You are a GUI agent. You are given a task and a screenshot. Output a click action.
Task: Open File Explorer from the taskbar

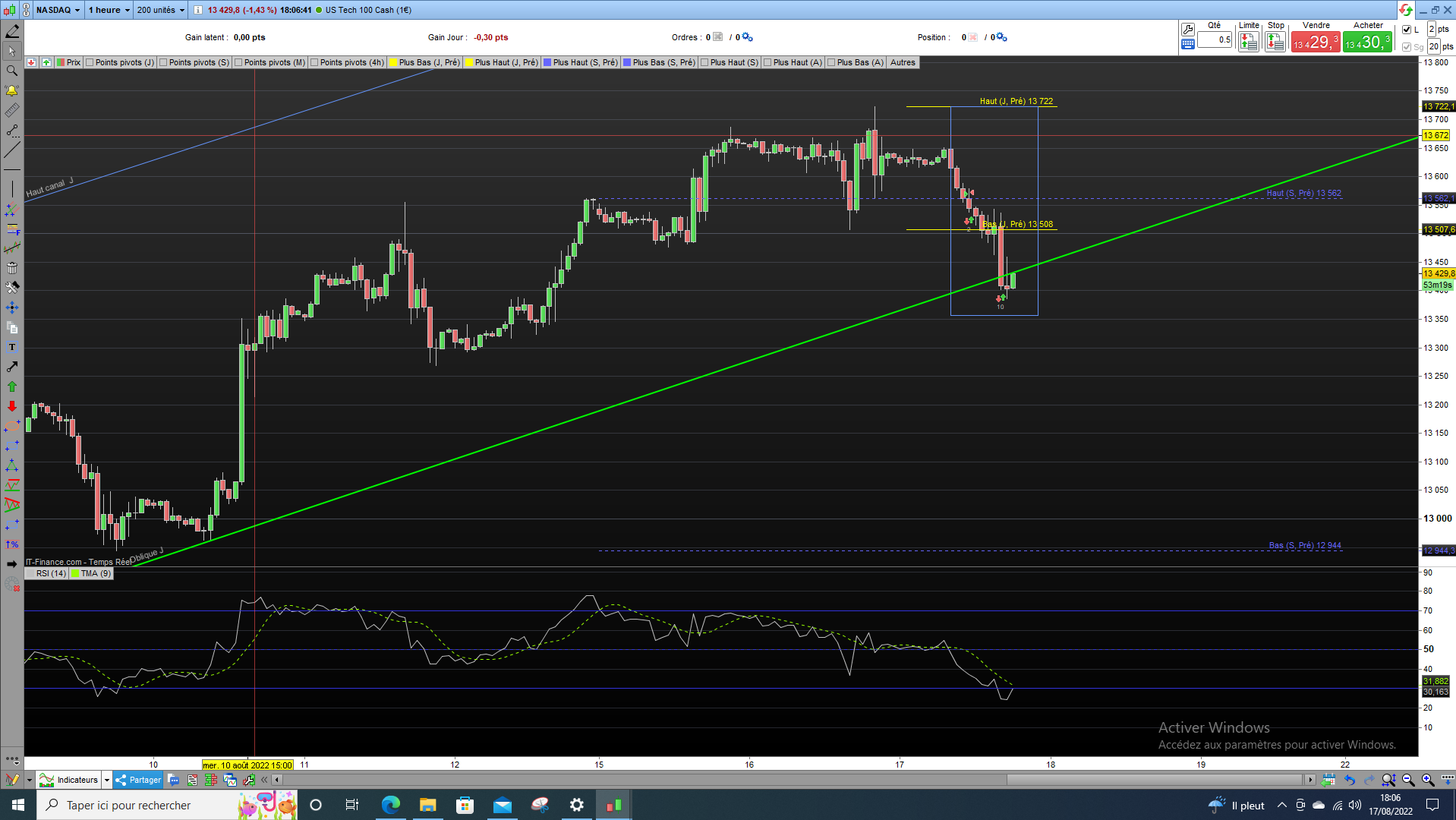pos(427,805)
